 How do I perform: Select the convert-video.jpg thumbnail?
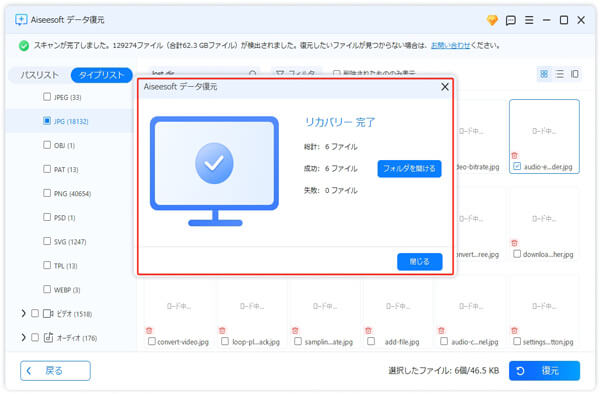point(179,312)
